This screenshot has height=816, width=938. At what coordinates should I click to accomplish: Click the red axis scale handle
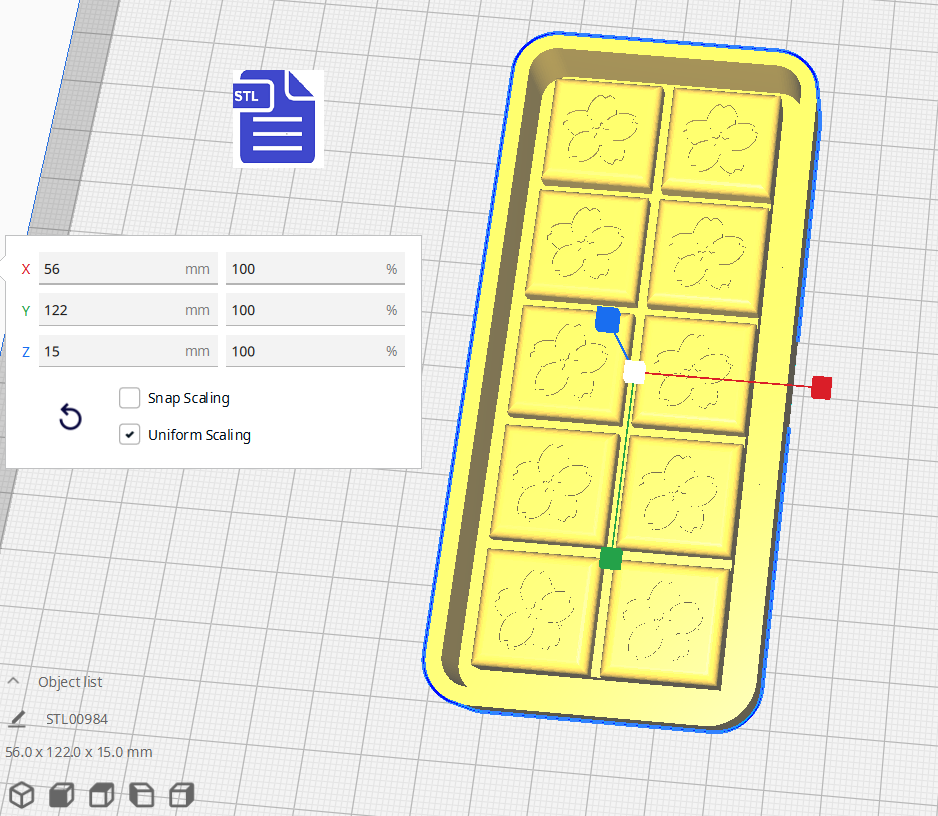tap(821, 388)
